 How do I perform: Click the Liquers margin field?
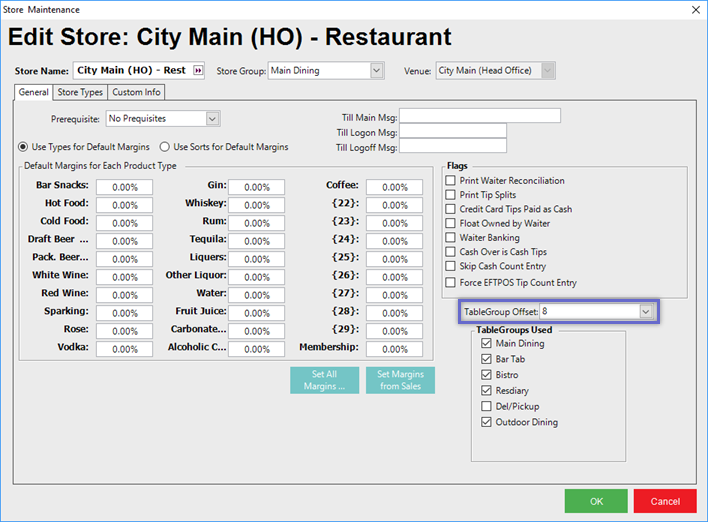[x=256, y=259]
